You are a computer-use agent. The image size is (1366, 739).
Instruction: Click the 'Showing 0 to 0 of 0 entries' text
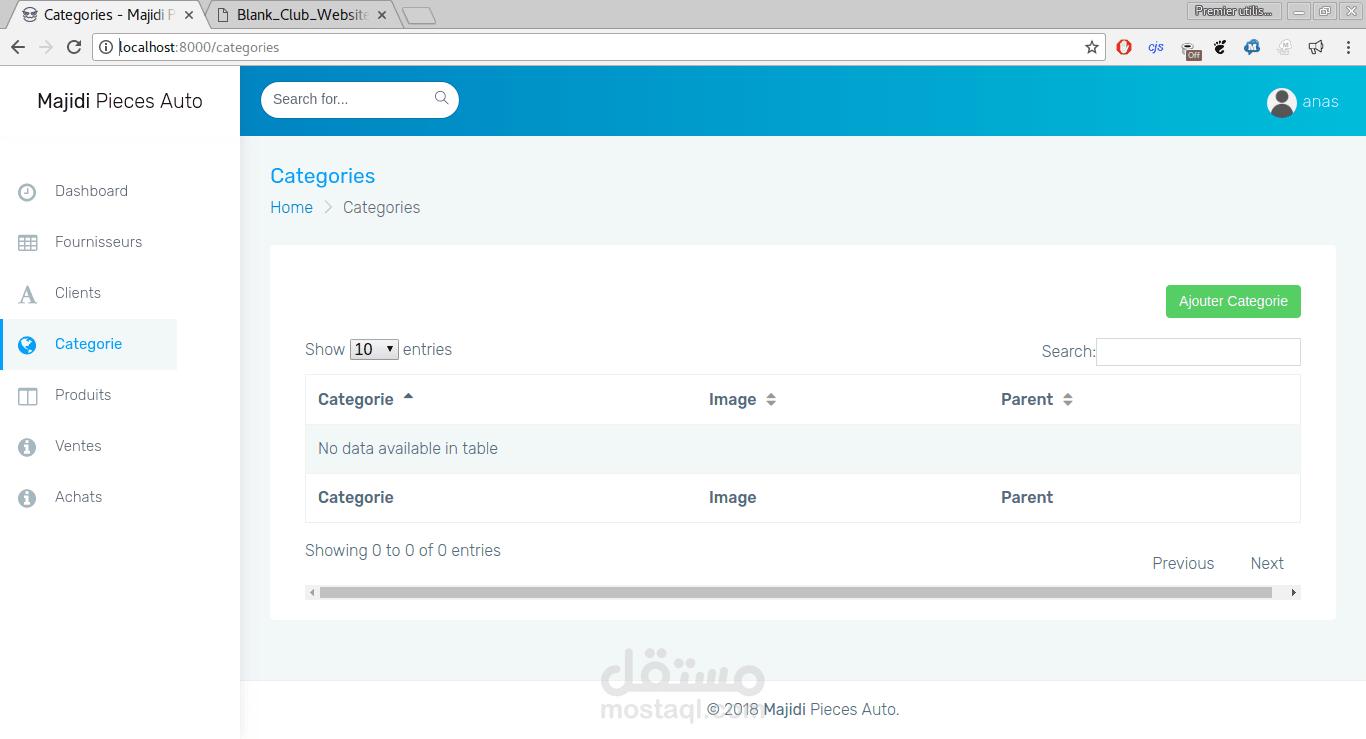[403, 550]
